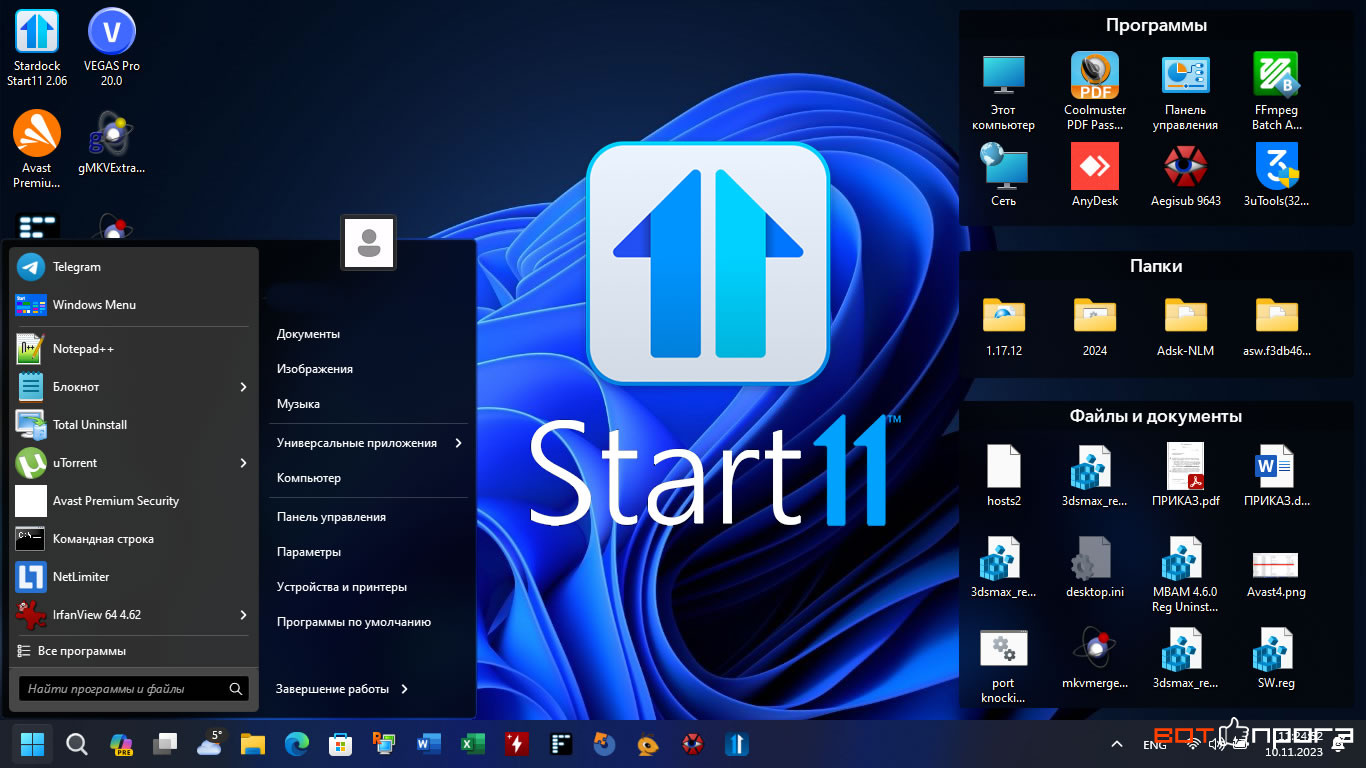Open taskbar Search magnifier
Viewport: 1366px width, 768px height.
(x=77, y=744)
